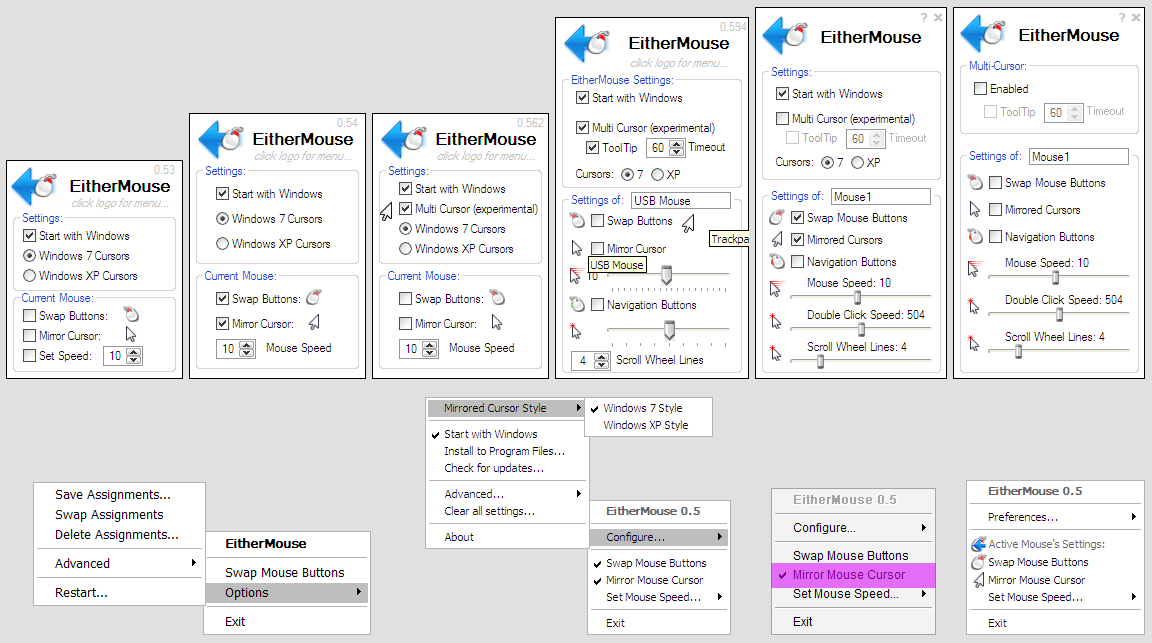Click the magenta highlighted Mirror Mouse Cursor item
The height and width of the screenshot is (643, 1152).
(x=848, y=575)
